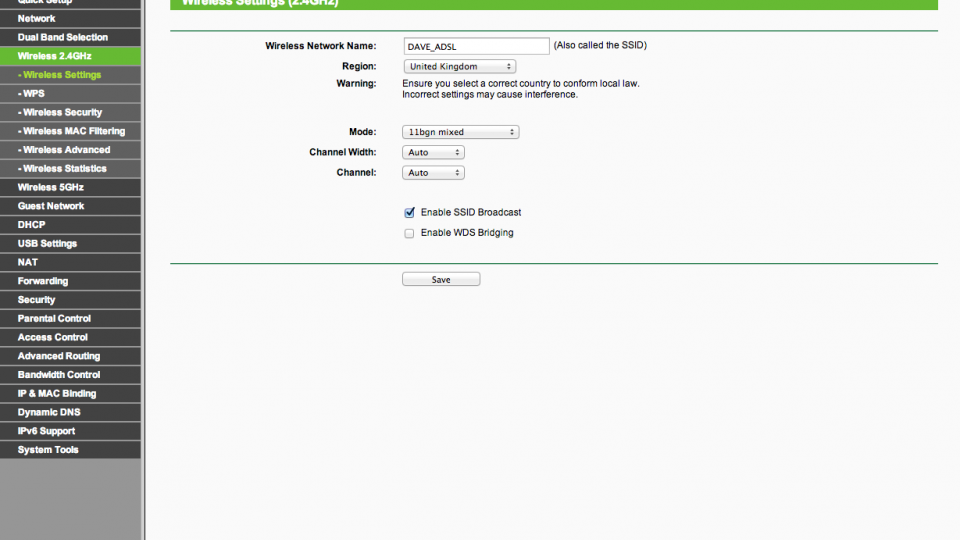This screenshot has height=540, width=960.
Task: Open Wireless Advanced settings
Action: 70,150
